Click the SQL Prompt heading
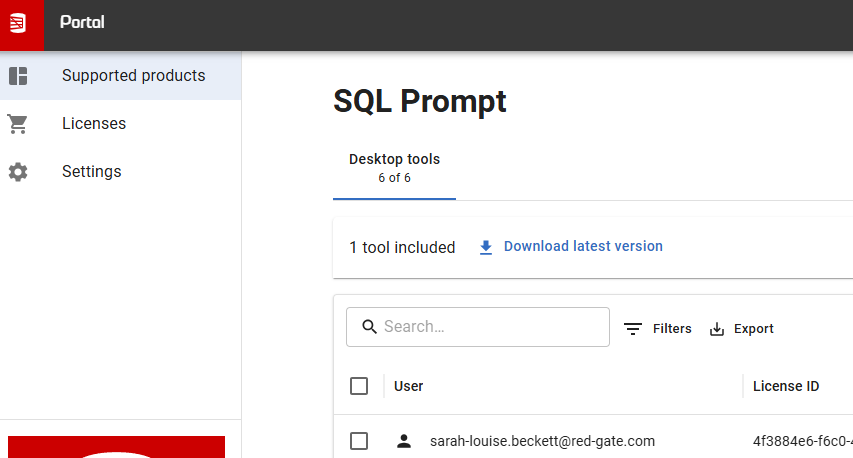853x458 pixels. pos(419,101)
